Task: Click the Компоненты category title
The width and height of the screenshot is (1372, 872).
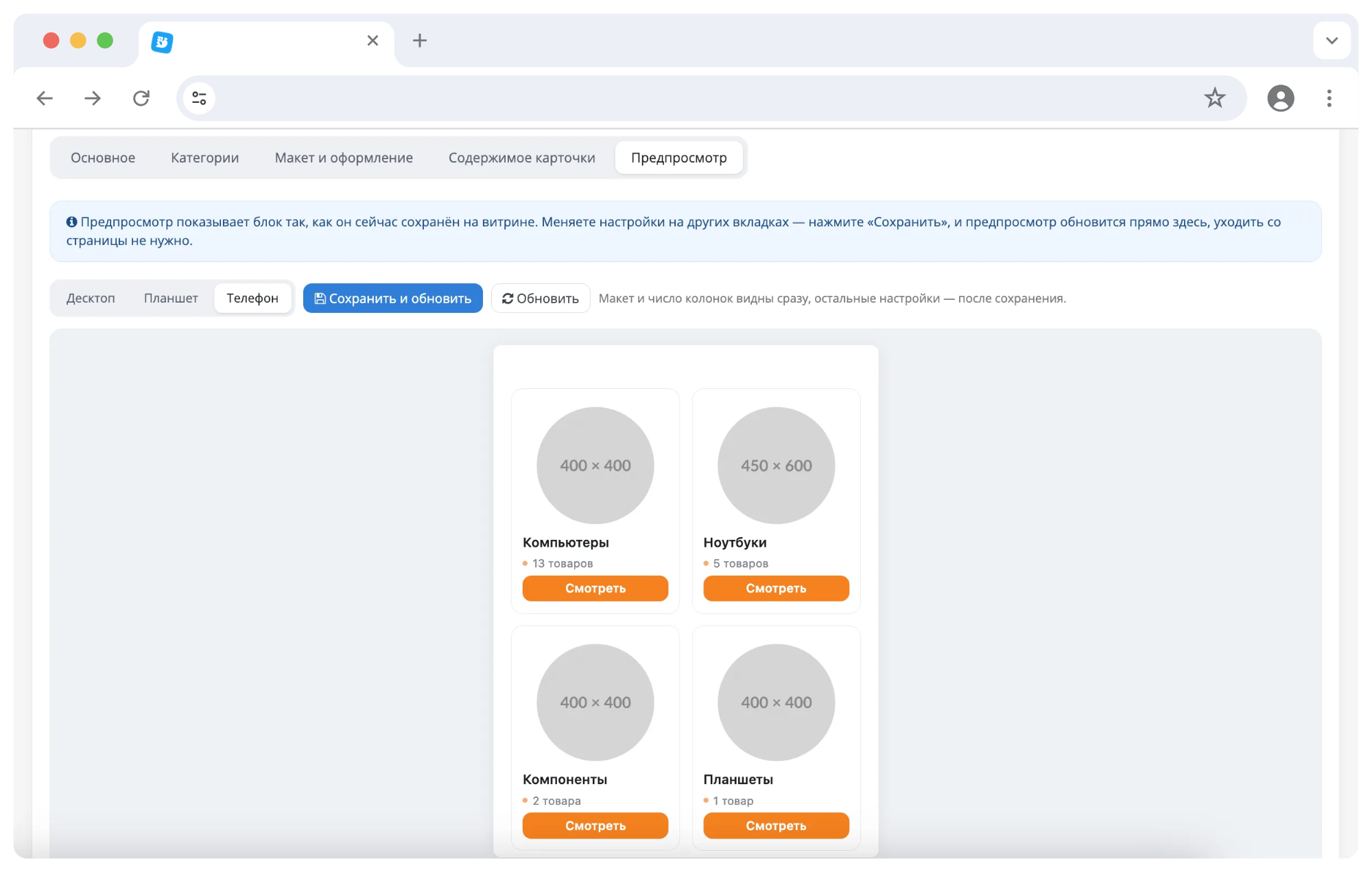Action: click(565, 780)
